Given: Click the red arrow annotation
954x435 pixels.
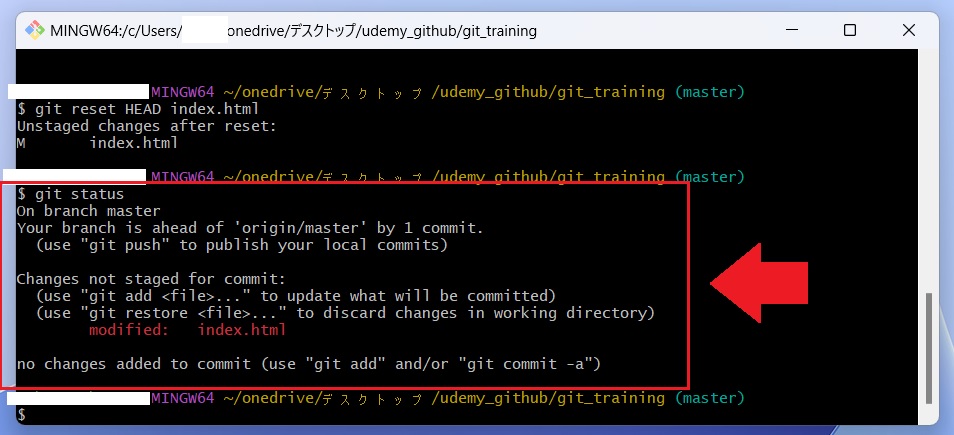Looking at the screenshot, I should (x=759, y=283).
